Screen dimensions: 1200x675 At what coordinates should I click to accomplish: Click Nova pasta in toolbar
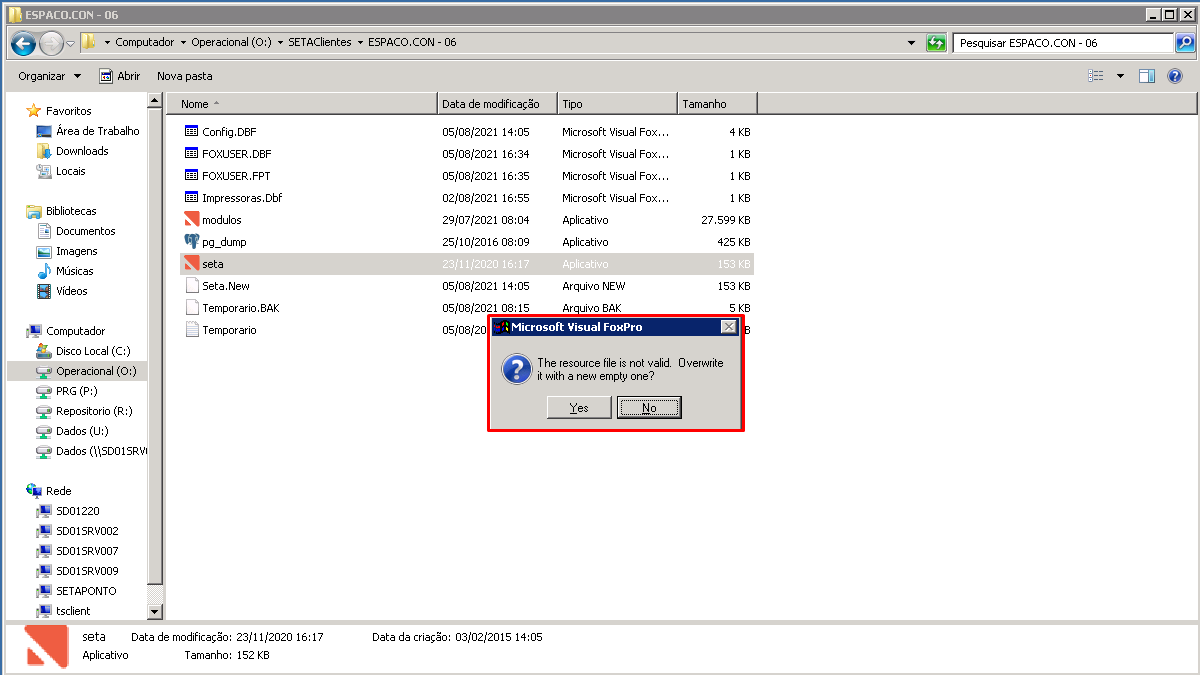pyautogui.click(x=185, y=76)
